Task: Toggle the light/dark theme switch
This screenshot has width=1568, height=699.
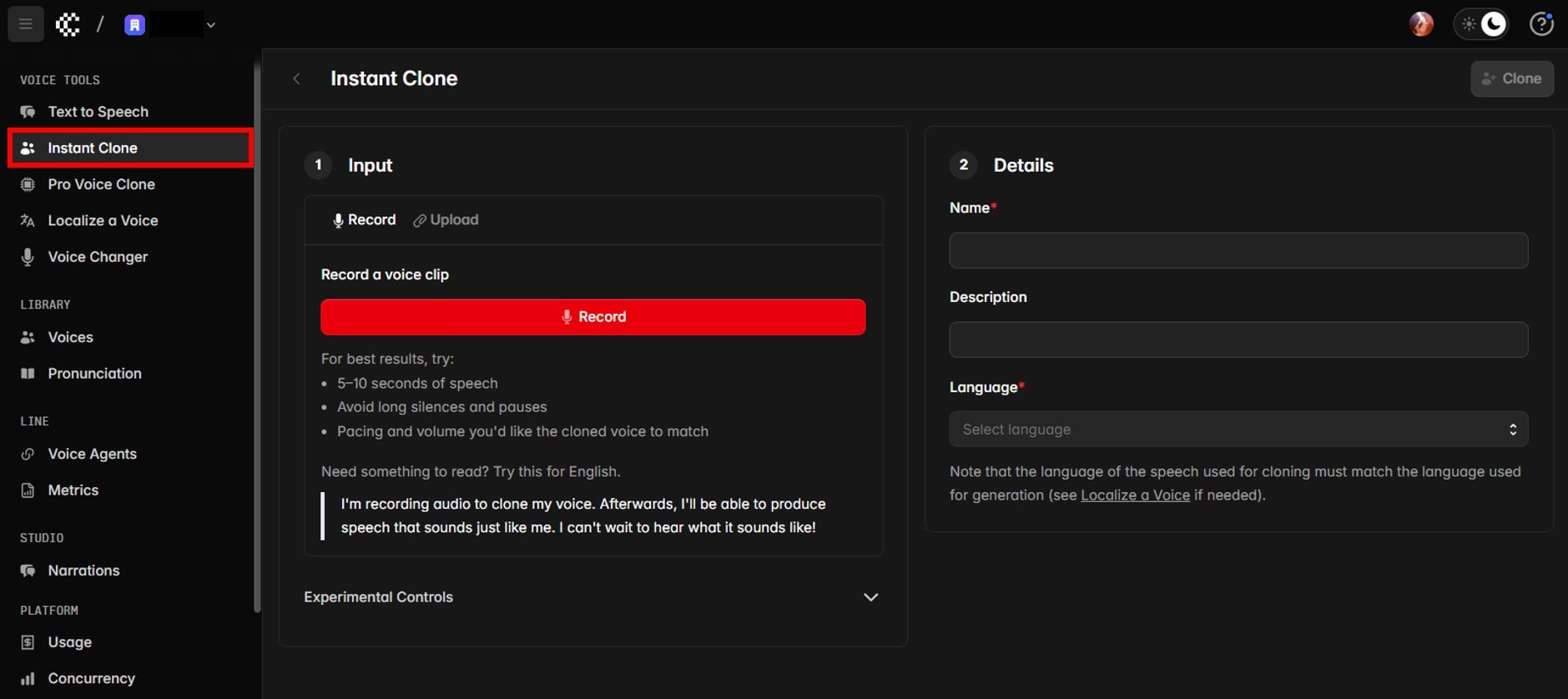Action: coord(1481,24)
